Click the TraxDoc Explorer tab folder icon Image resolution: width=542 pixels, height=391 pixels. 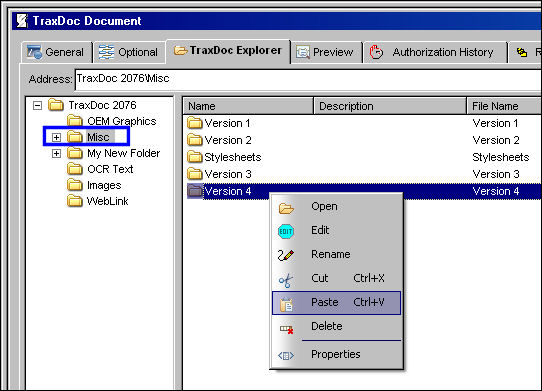[180, 50]
